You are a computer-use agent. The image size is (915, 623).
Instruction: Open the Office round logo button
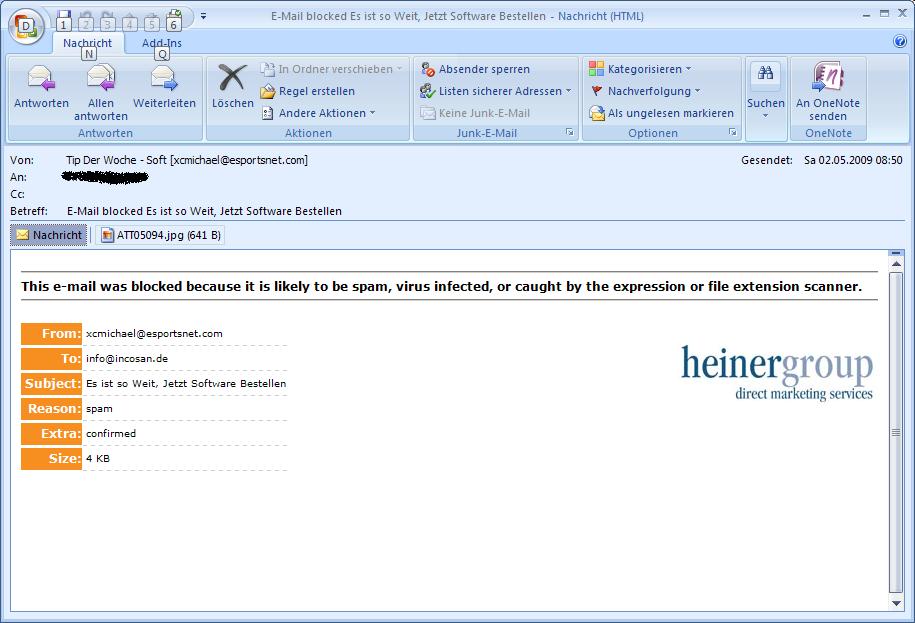click(26, 24)
